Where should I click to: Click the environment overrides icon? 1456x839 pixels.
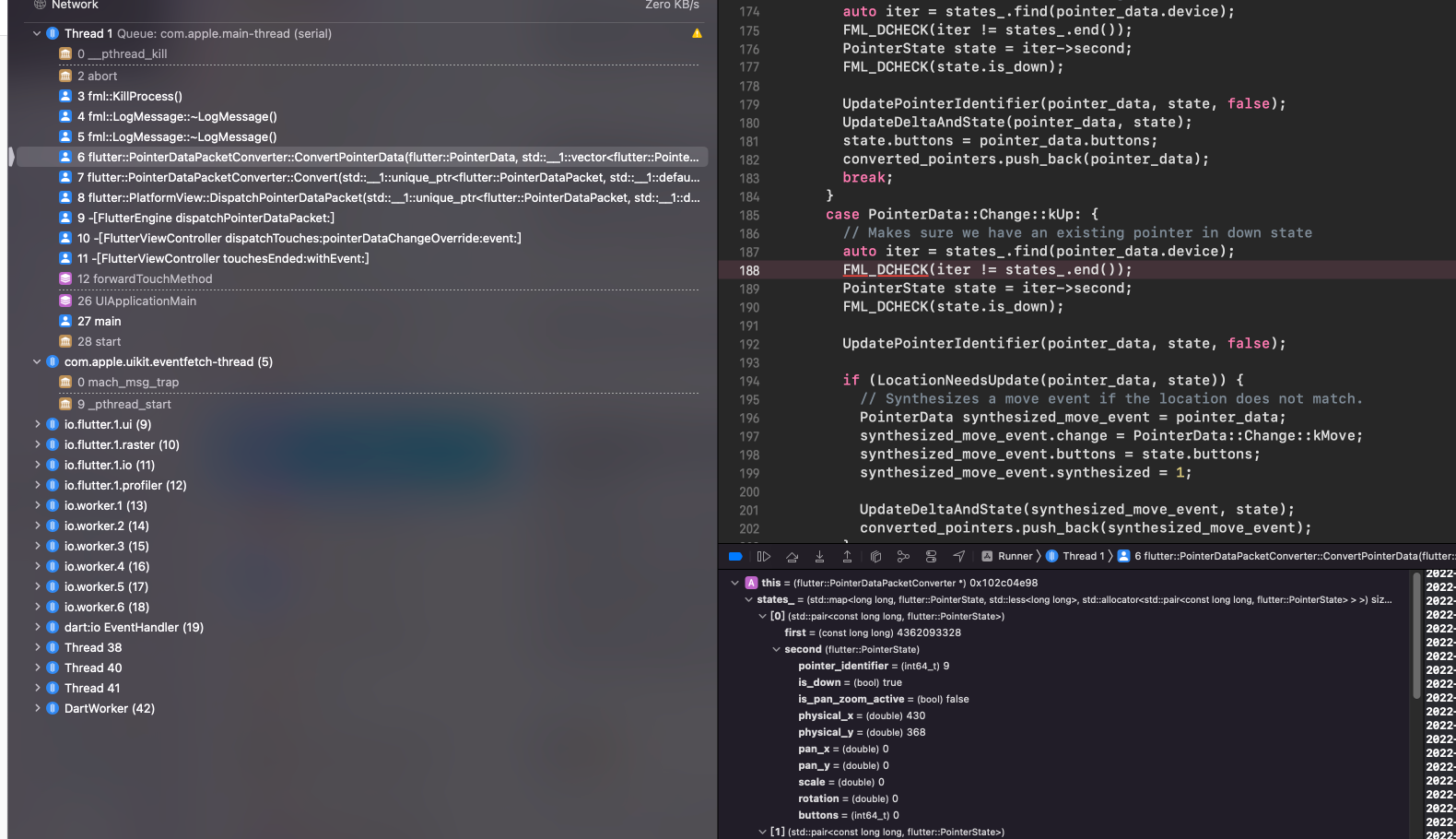click(x=931, y=556)
